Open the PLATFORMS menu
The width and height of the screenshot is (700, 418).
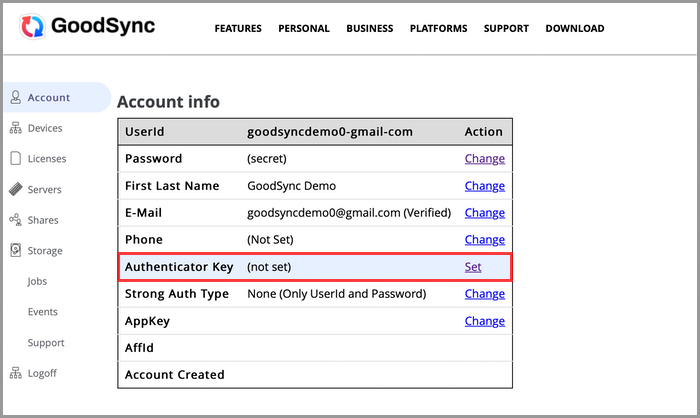438,29
